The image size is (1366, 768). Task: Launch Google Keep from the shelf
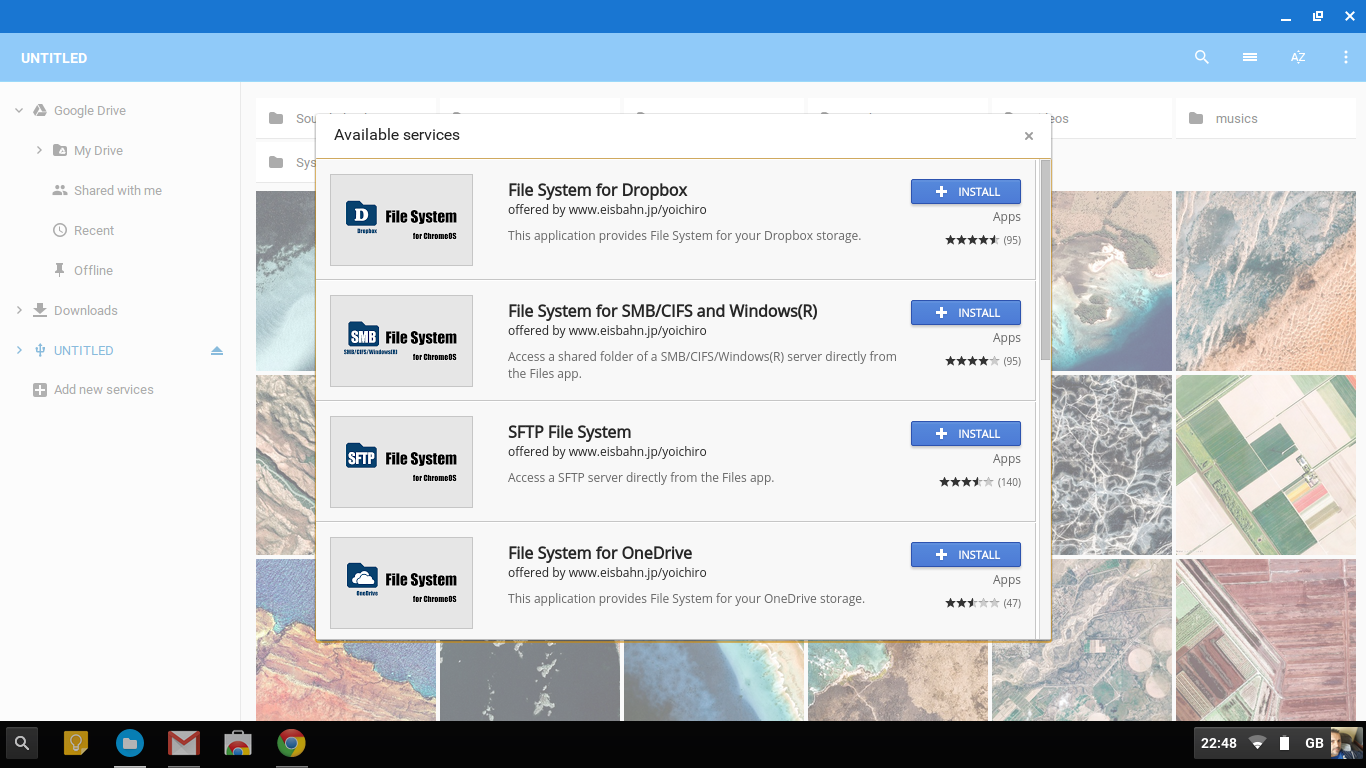point(76,743)
